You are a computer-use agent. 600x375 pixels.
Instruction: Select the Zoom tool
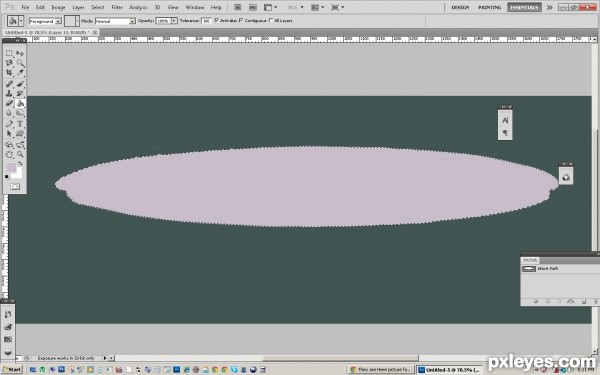coord(20,154)
